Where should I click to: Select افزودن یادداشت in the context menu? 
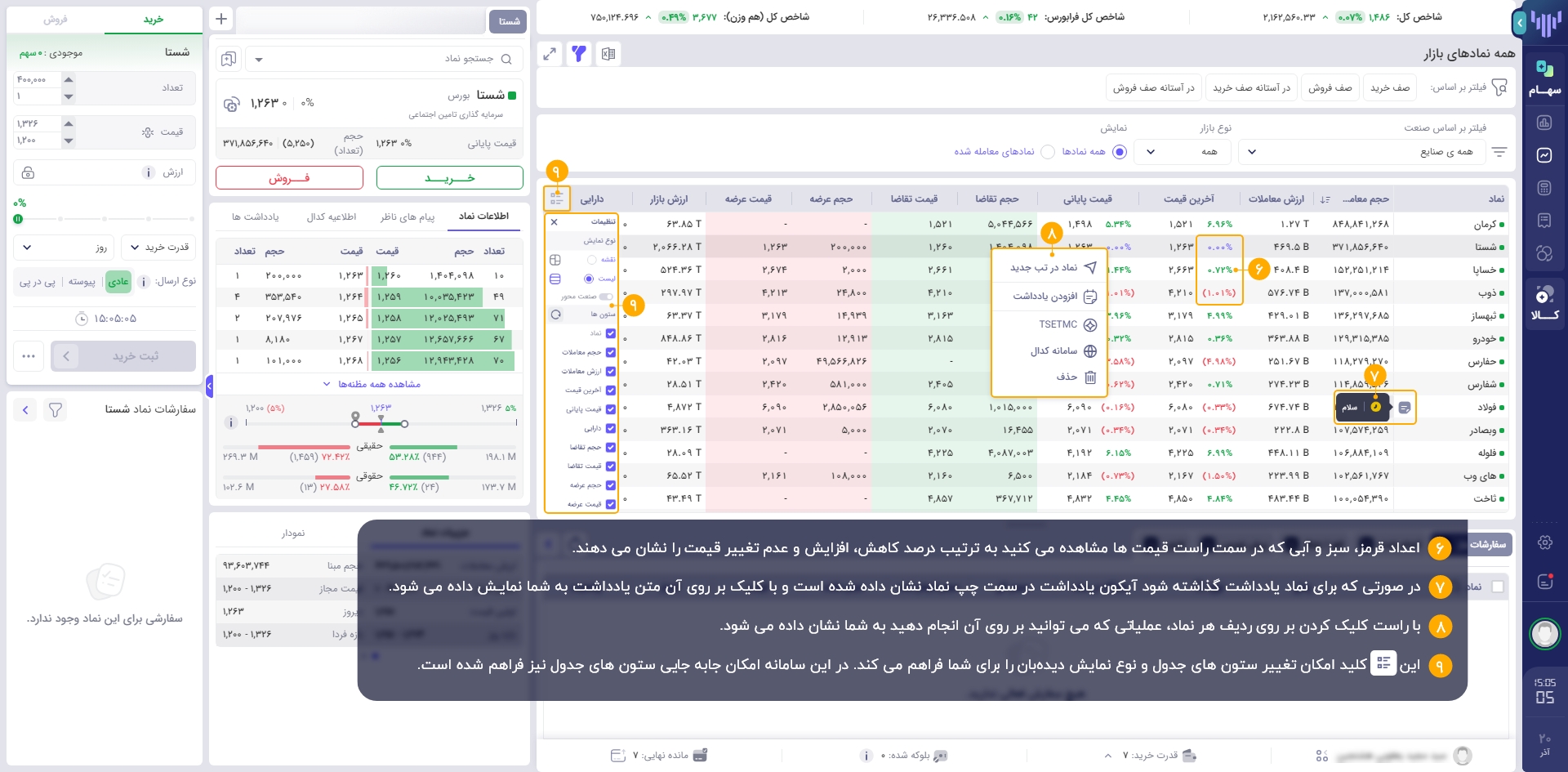point(1049,297)
